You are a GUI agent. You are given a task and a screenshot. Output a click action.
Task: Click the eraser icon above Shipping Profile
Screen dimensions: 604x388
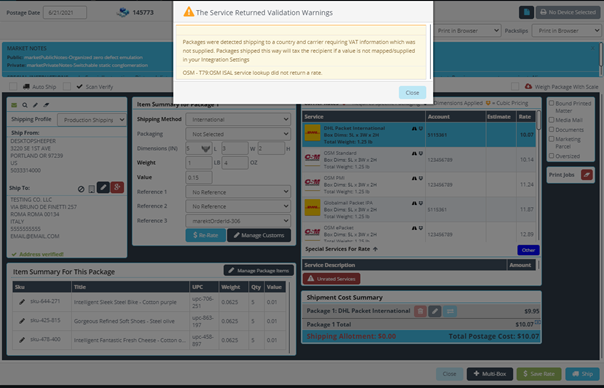46,105
